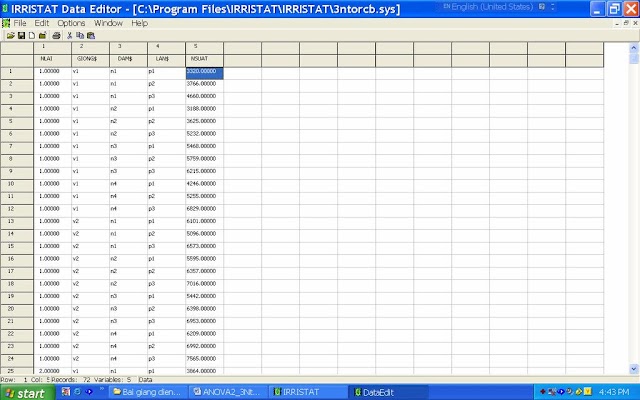Open the Help menu
The width and height of the screenshot is (640, 400).
tap(139, 23)
